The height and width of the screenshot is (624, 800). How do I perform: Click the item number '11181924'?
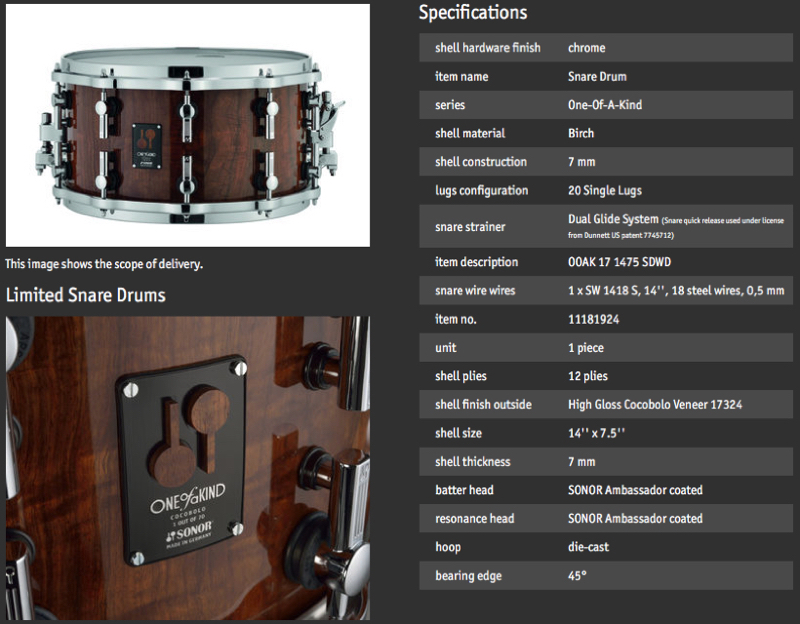click(593, 319)
